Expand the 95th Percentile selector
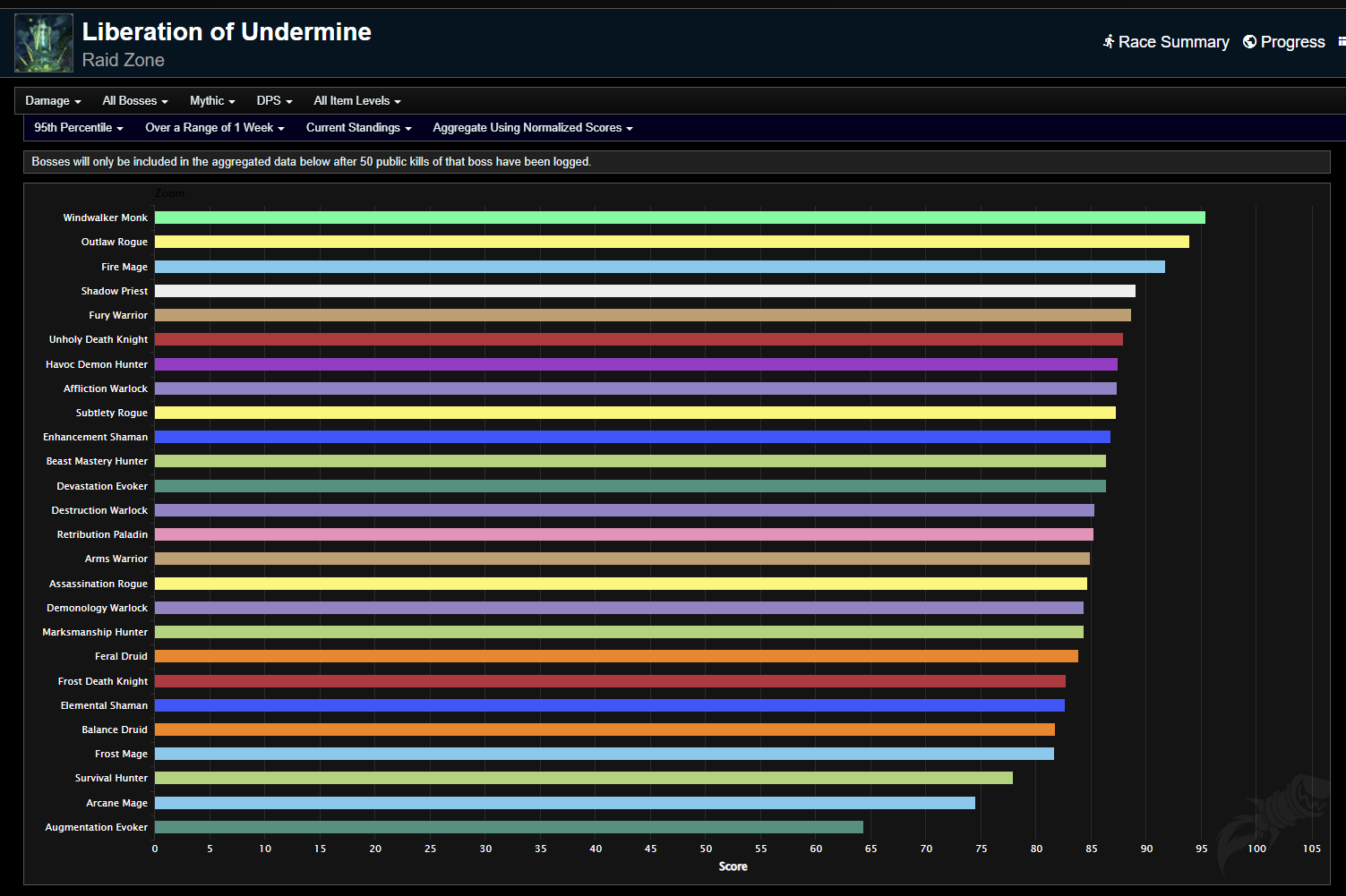Image resolution: width=1346 pixels, height=896 pixels. click(78, 128)
